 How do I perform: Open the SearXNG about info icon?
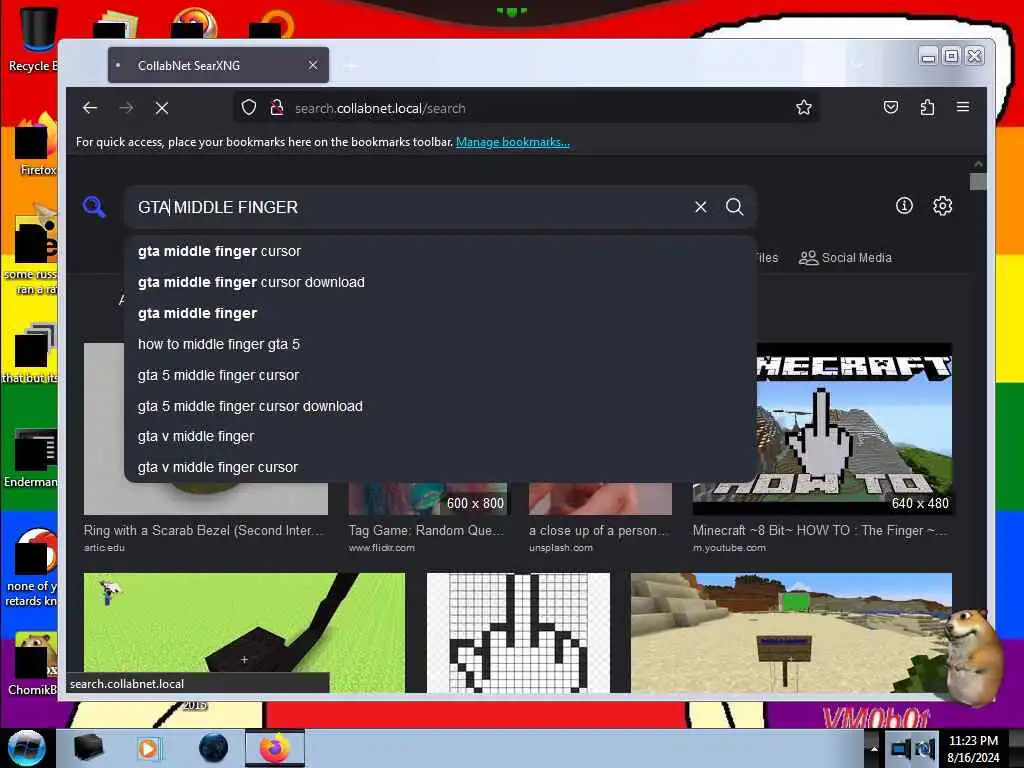(904, 206)
